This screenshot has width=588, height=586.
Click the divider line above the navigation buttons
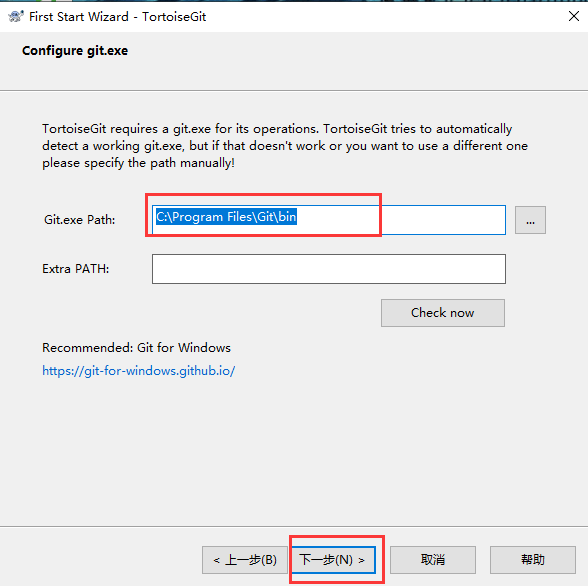pyautogui.click(x=294, y=526)
